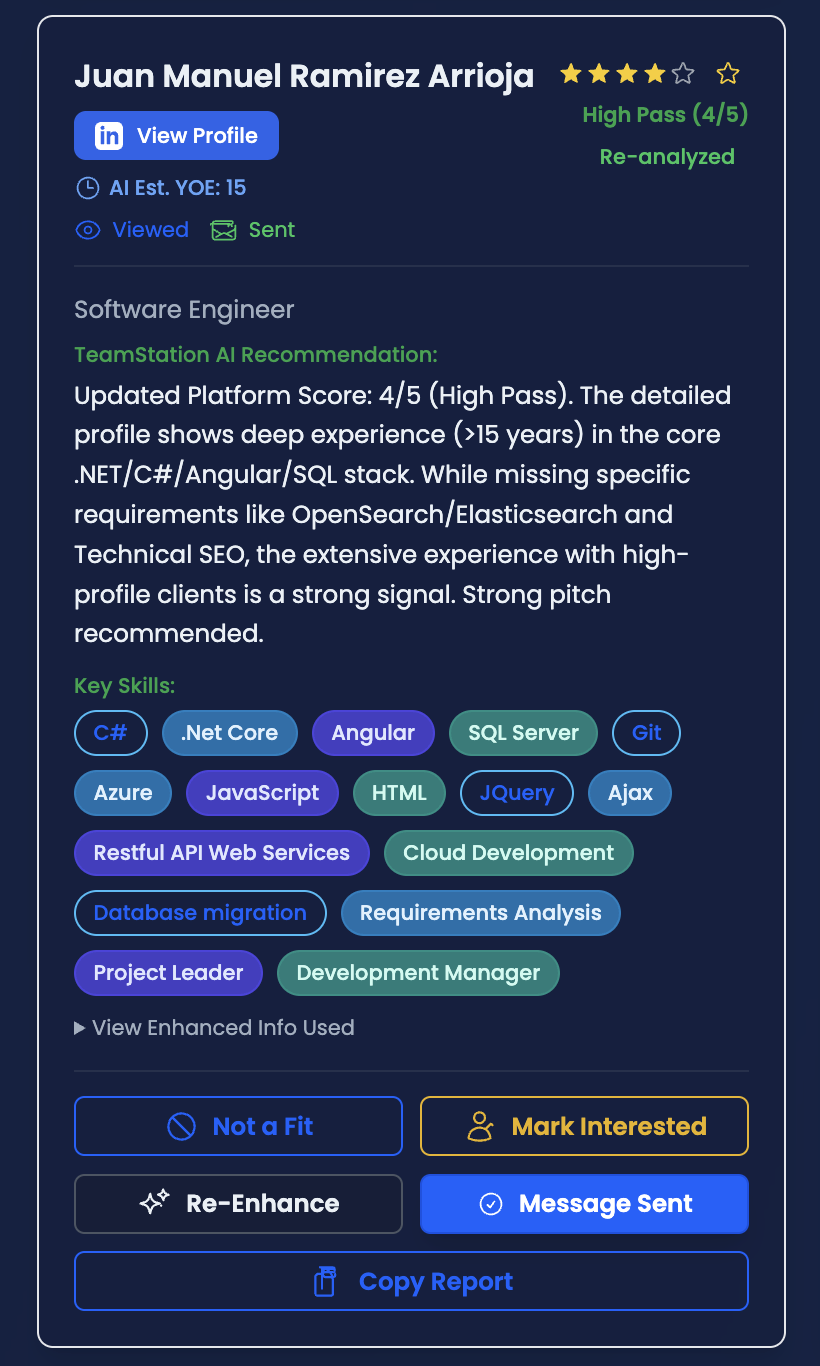
Task: Click the clock icon beside AI Est. YOE
Action: click(88, 188)
